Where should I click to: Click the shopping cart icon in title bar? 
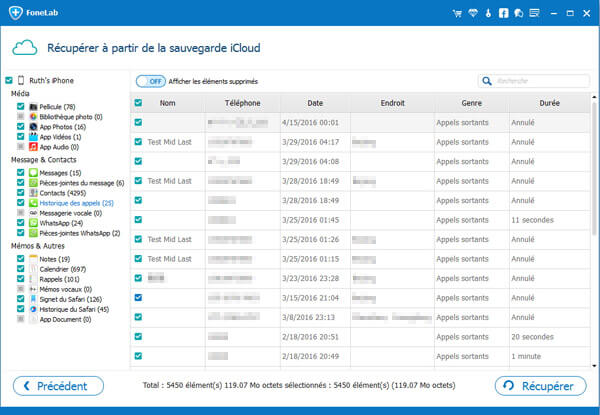point(457,13)
